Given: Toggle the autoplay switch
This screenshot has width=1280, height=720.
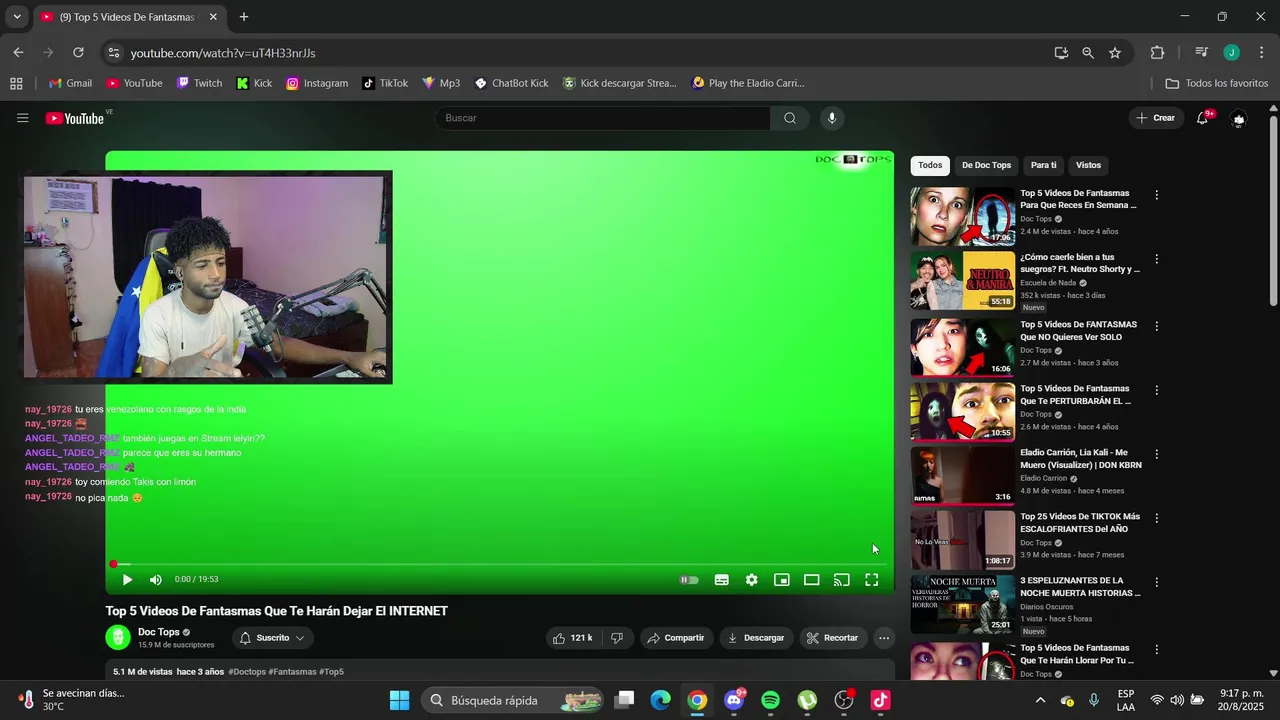Looking at the screenshot, I should pyautogui.click(x=689, y=579).
